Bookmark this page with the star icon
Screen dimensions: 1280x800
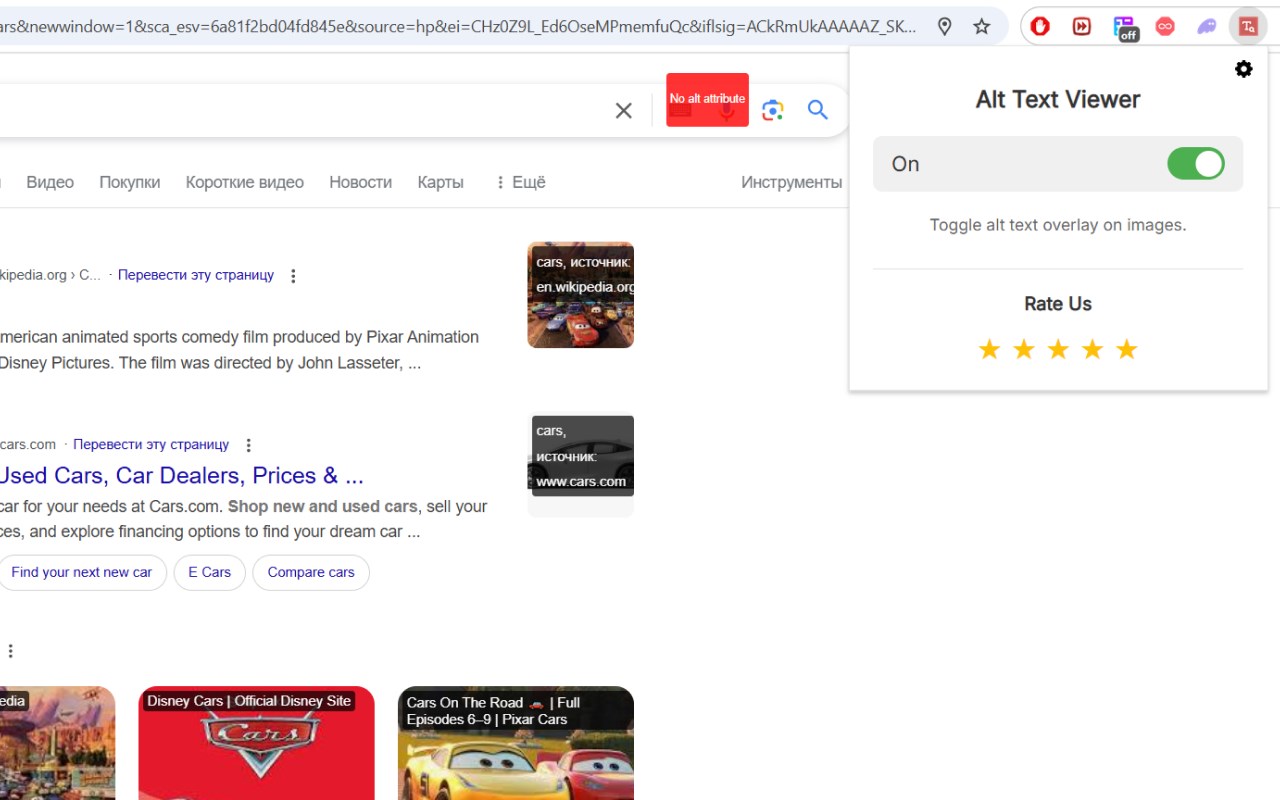(x=982, y=27)
